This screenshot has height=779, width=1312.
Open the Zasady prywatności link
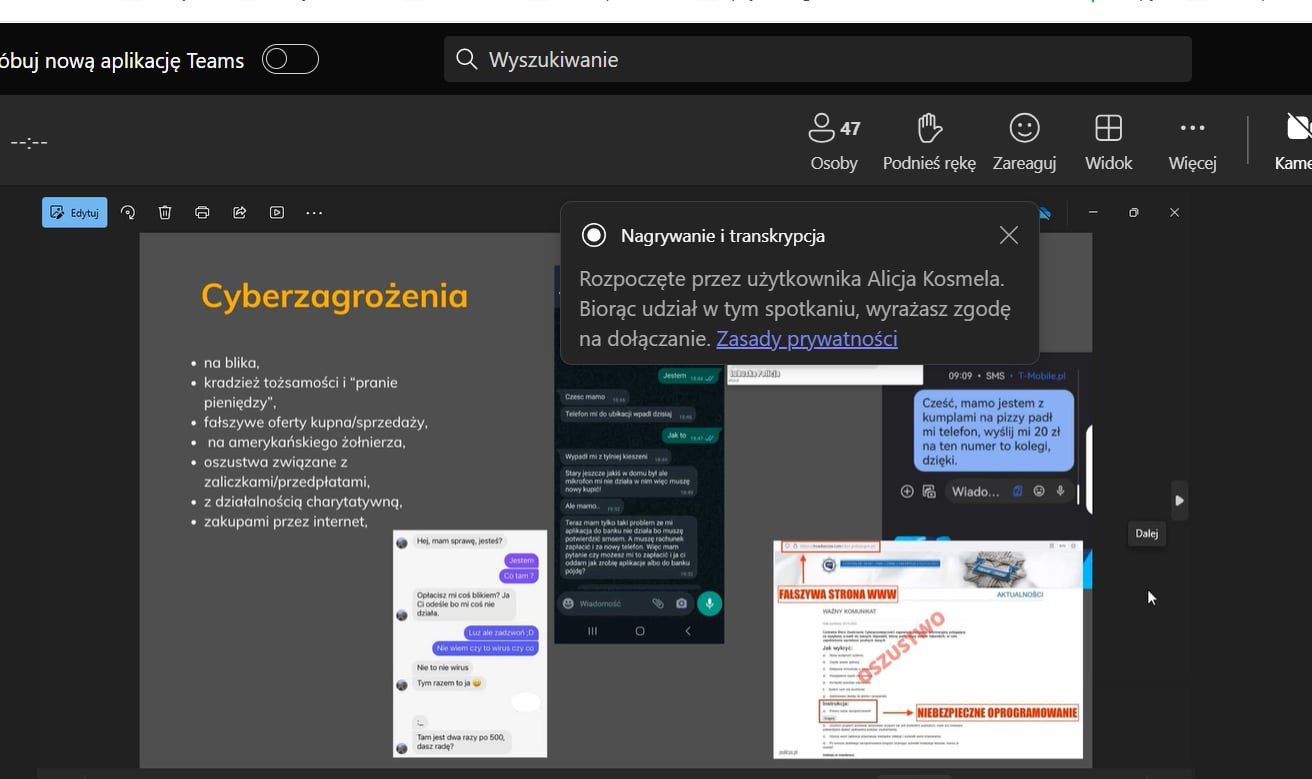point(806,339)
